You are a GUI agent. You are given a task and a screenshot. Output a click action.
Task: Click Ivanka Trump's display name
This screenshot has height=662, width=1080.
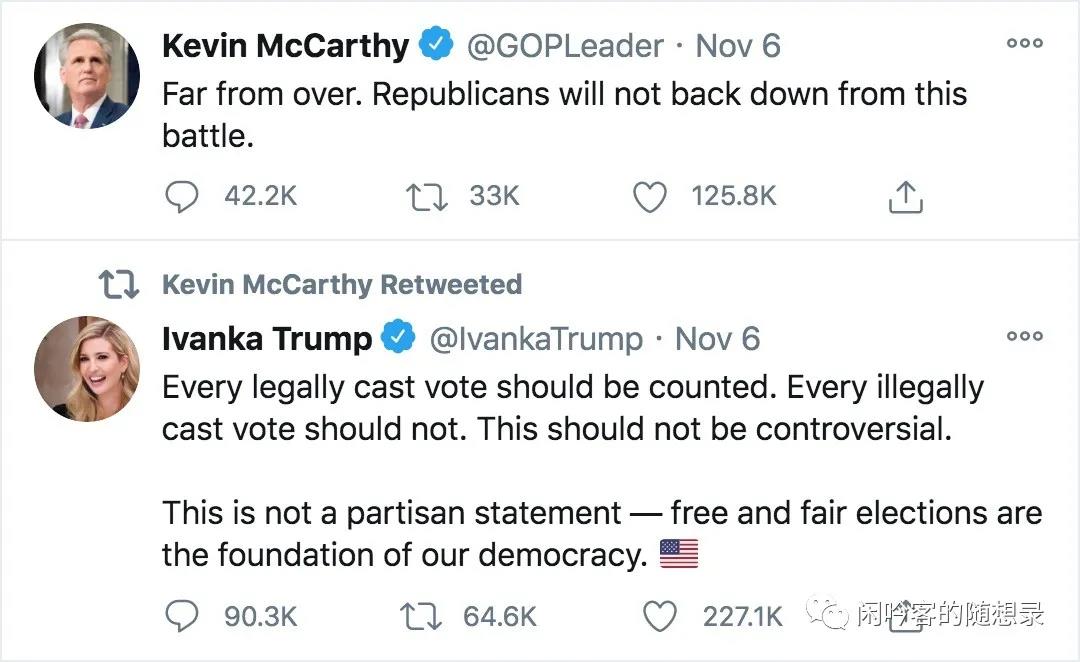coord(266,339)
